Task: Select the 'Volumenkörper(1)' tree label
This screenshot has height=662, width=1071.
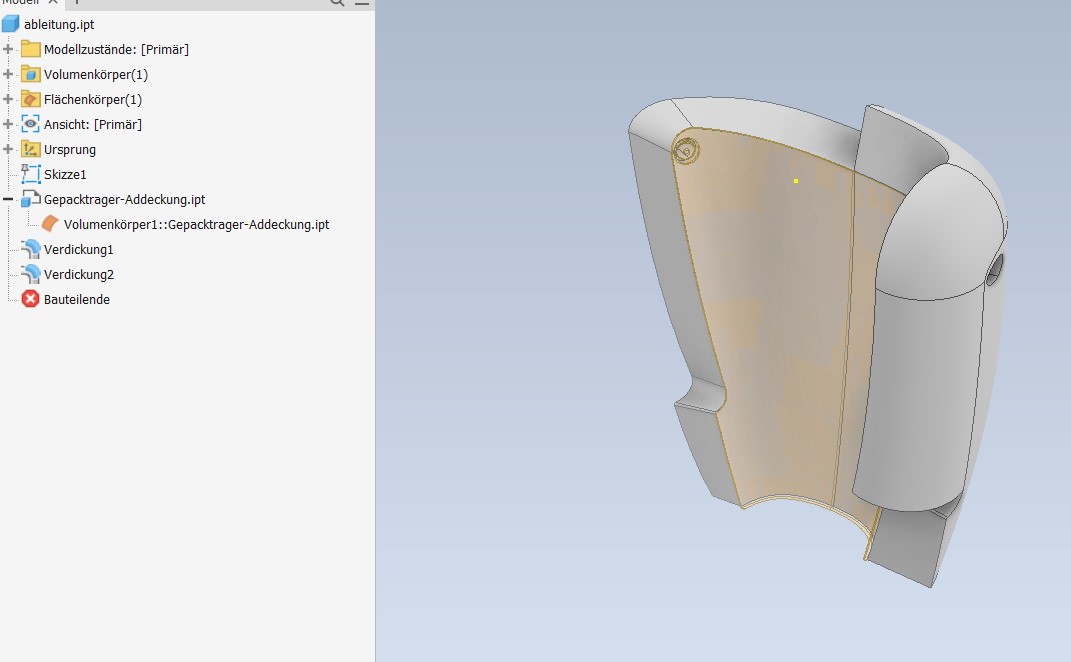Action: (96, 74)
